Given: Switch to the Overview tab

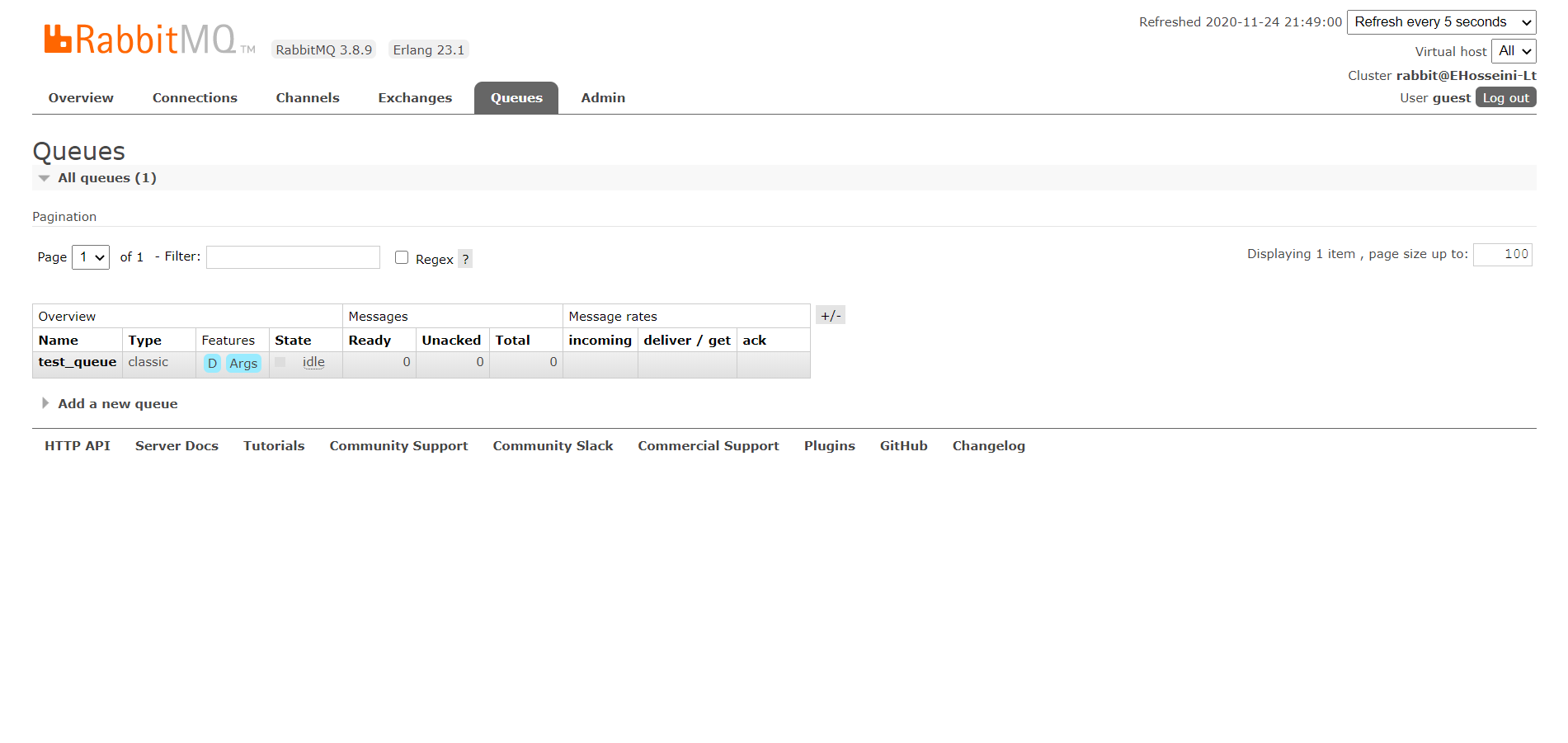Looking at the screenshot, I should [81, 97].
